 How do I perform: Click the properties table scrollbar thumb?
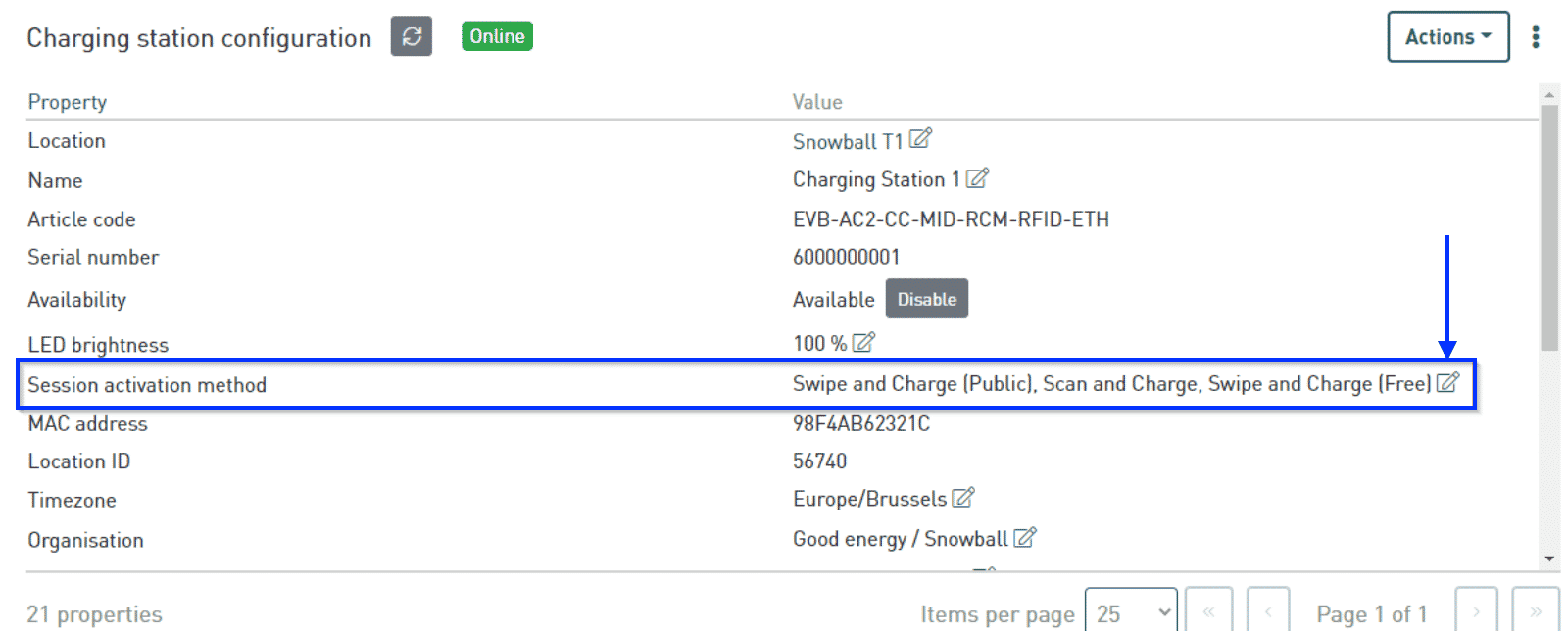coord(1549,227)
